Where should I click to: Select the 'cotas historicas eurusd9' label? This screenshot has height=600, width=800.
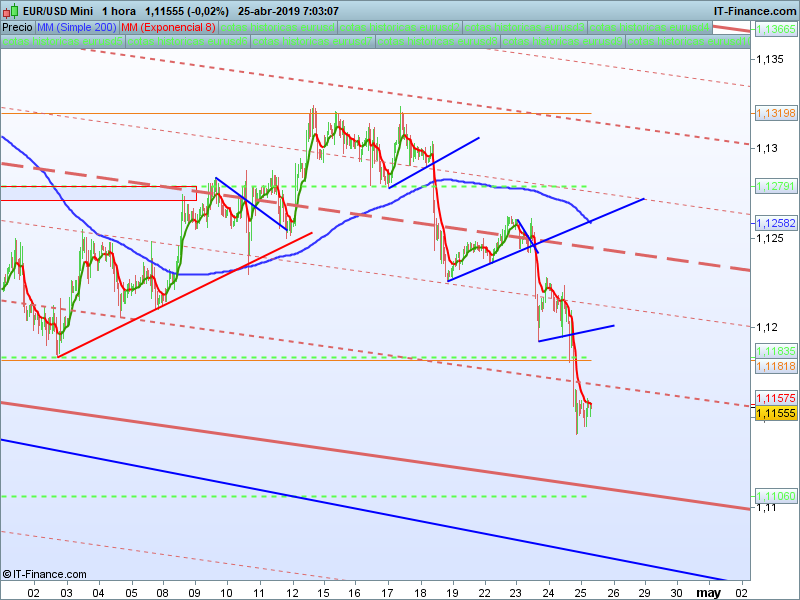562,41
